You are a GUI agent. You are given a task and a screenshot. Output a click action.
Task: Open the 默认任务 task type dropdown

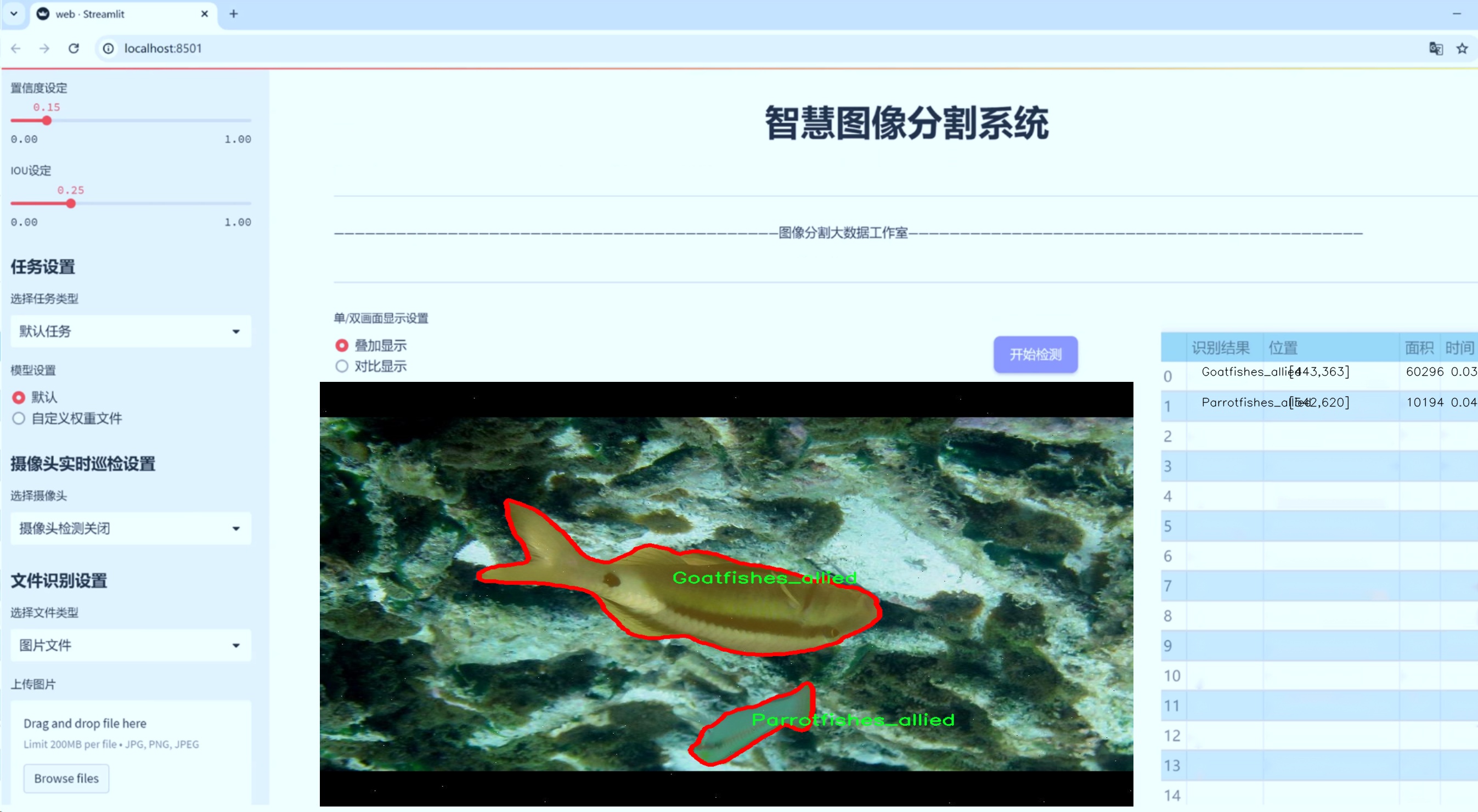pyautogui.click(x=131, y=331)
